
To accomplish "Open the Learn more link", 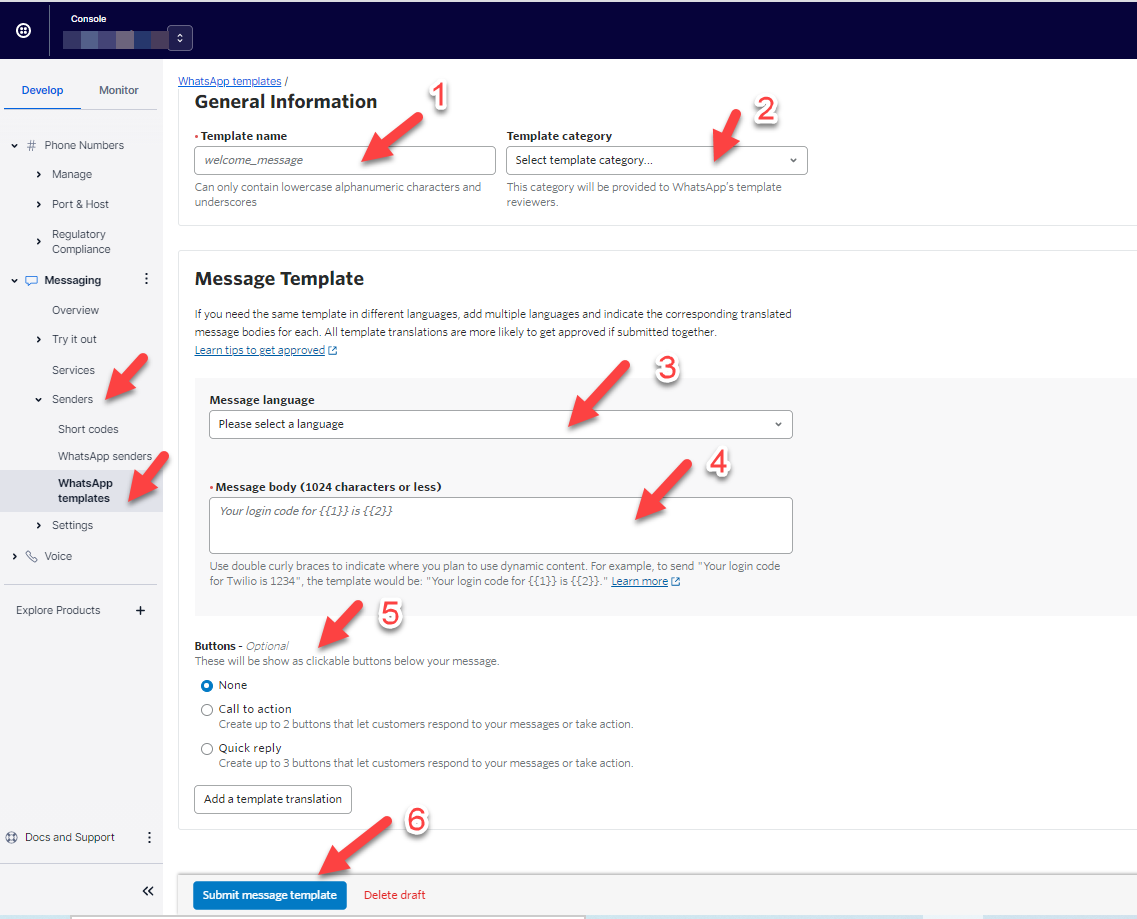I will click(x=640, y=582).
